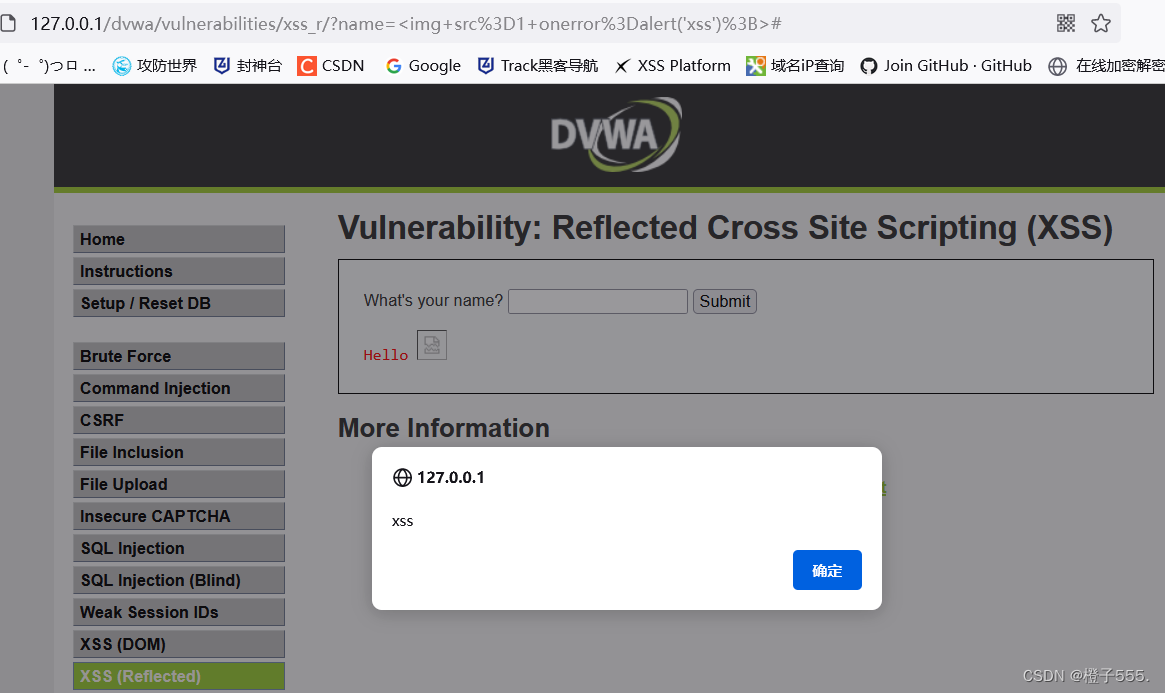Open the Insecure CAPTCHA page
The height and width of the screenshot is (693, 1165).
tap(179, 515)
